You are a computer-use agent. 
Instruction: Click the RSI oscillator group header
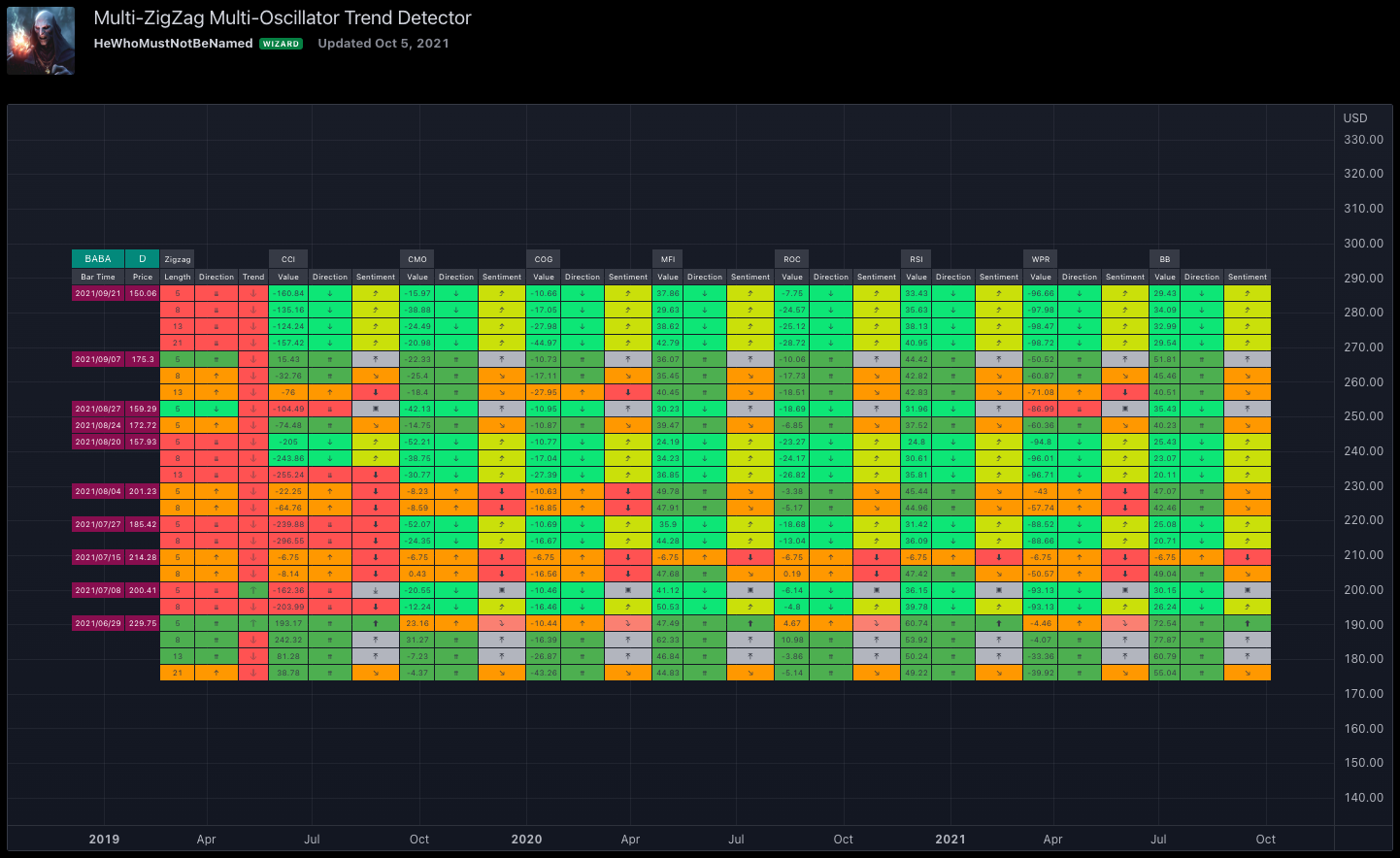pyautogui.click(x=917, y=259)
